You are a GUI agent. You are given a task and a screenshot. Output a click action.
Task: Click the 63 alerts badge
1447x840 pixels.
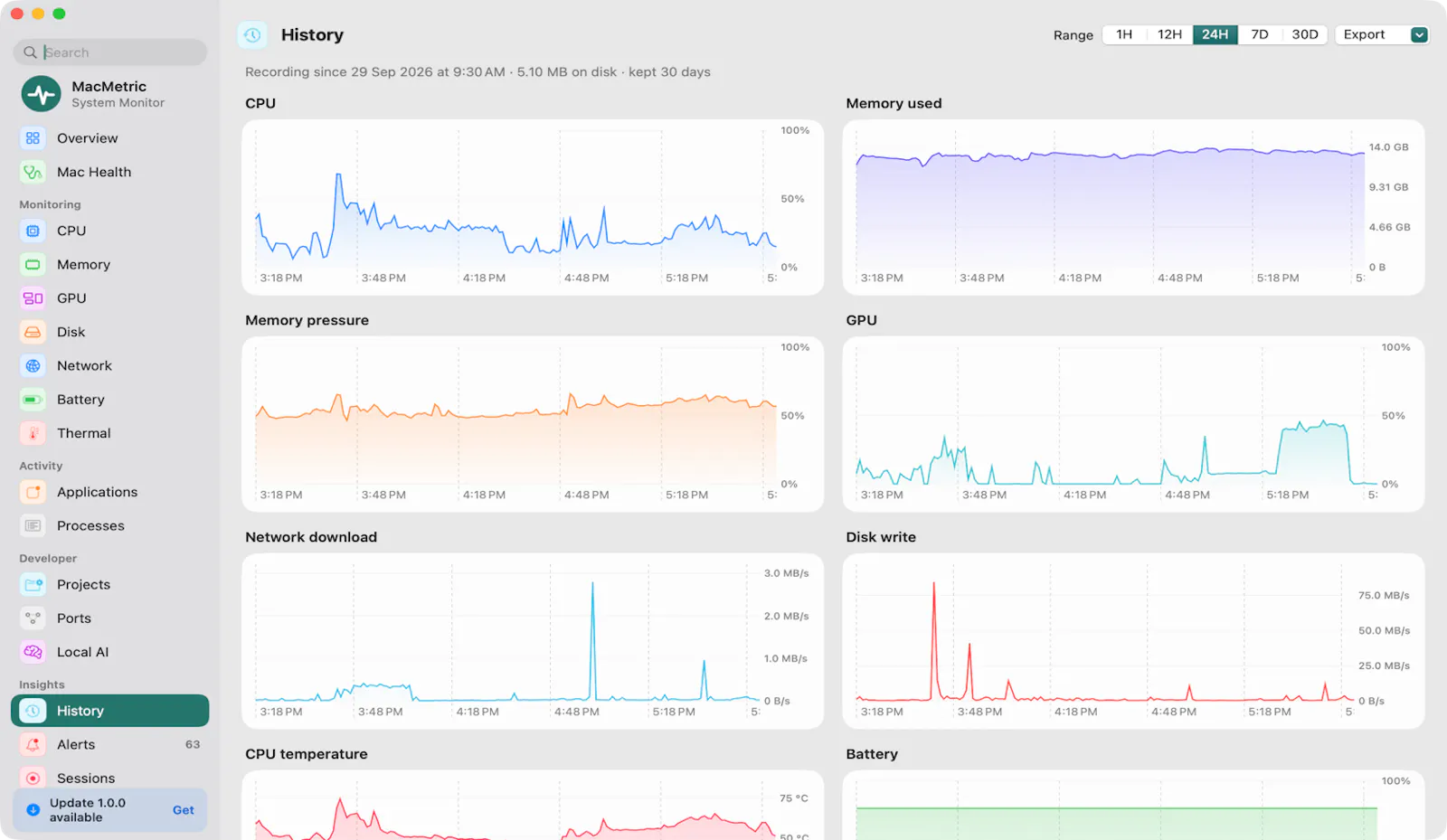pos(193,744)
